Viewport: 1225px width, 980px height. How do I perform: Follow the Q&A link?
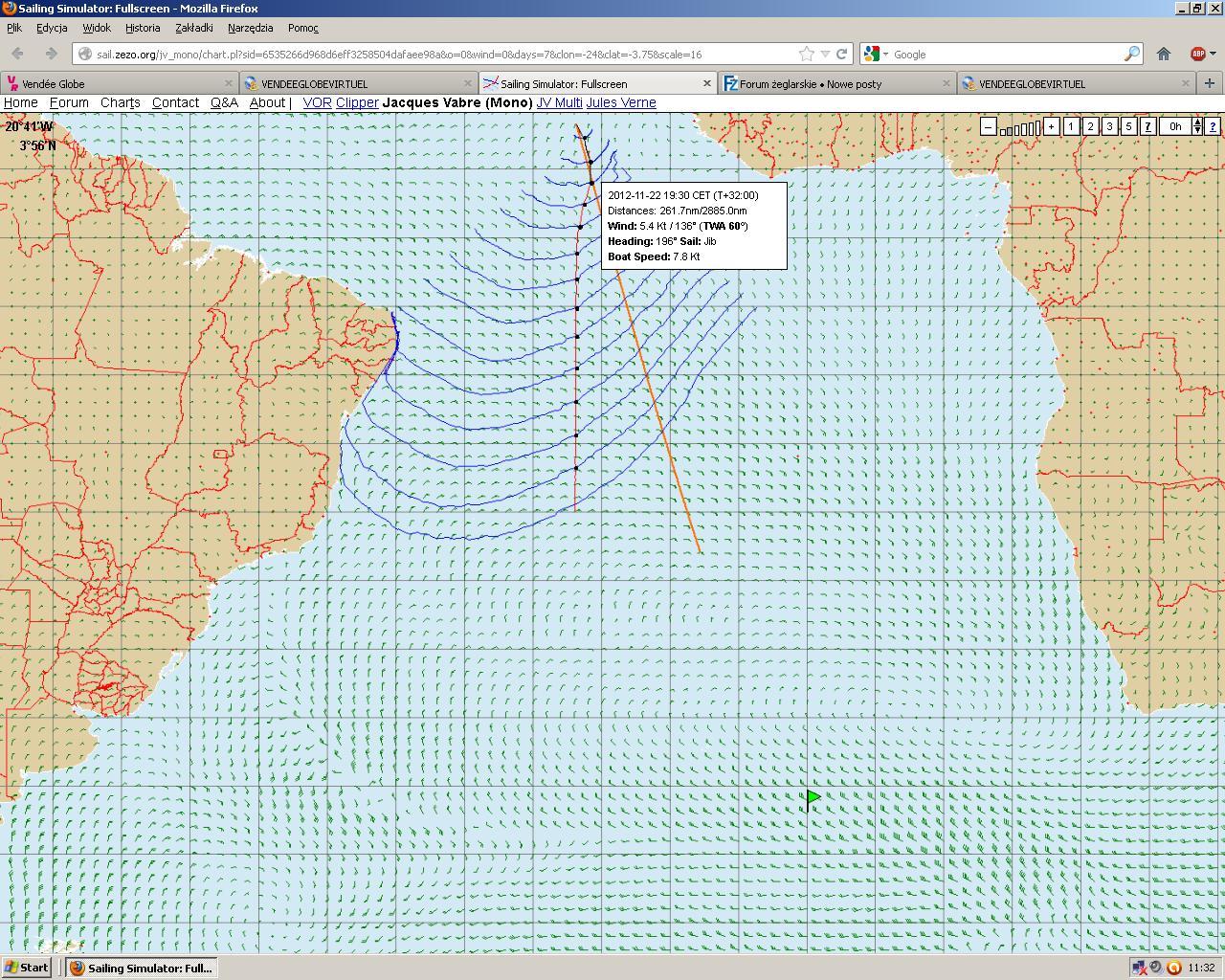tap(224, 102)
